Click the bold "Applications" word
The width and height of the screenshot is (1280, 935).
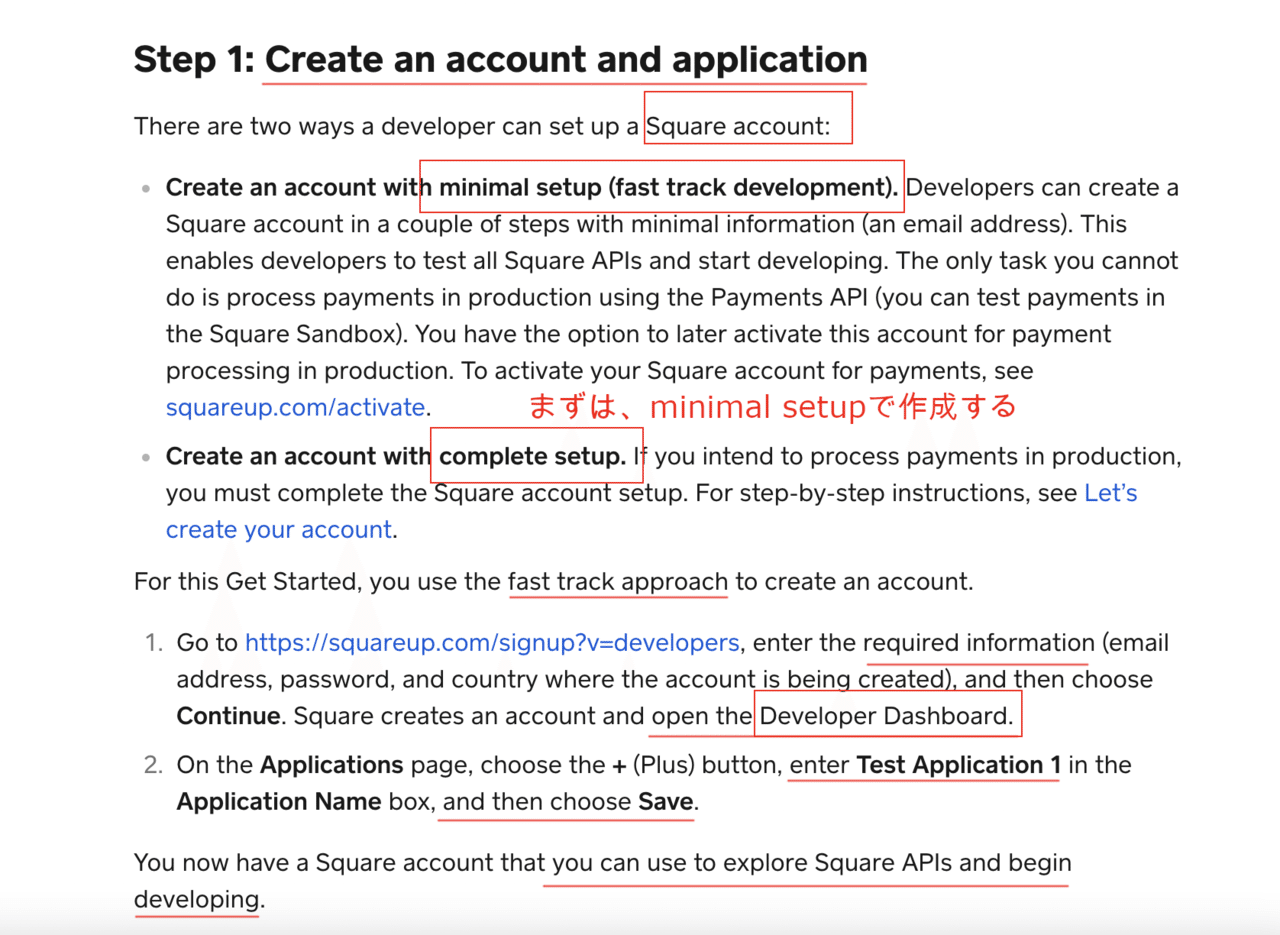point(332,766)
